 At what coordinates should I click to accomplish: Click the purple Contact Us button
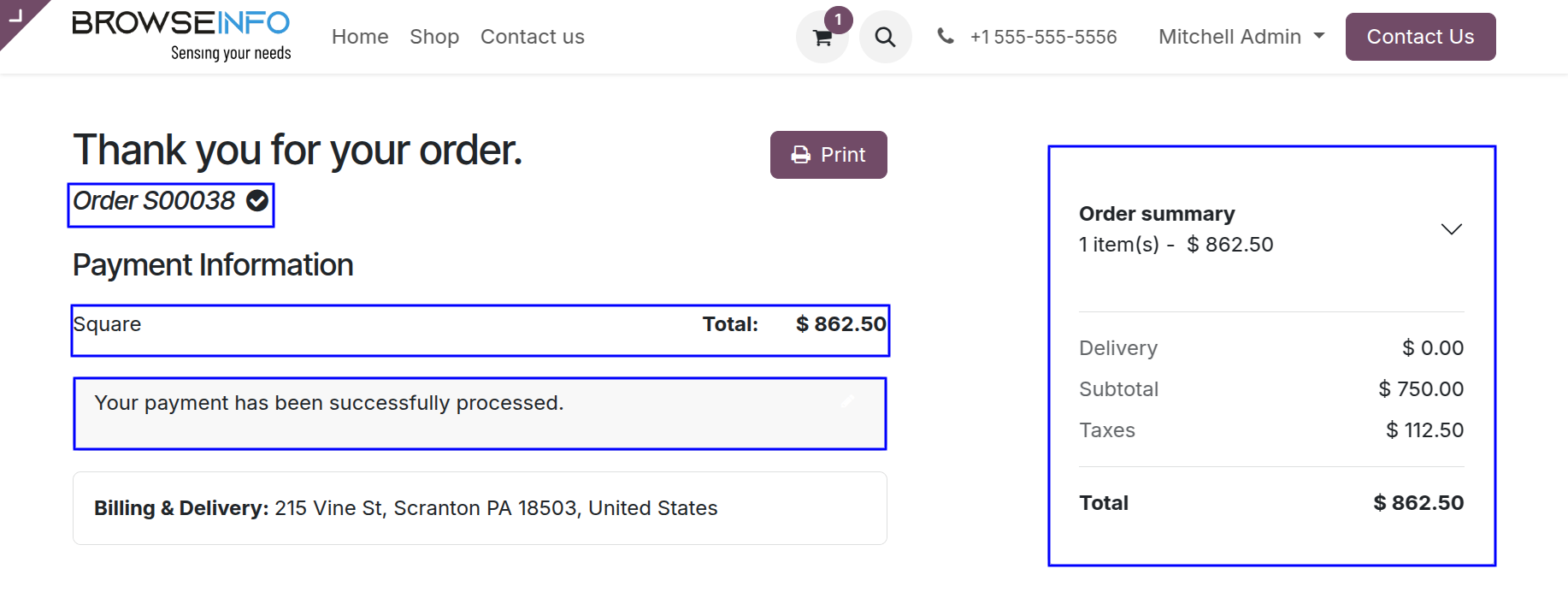tap(1420, 37)
